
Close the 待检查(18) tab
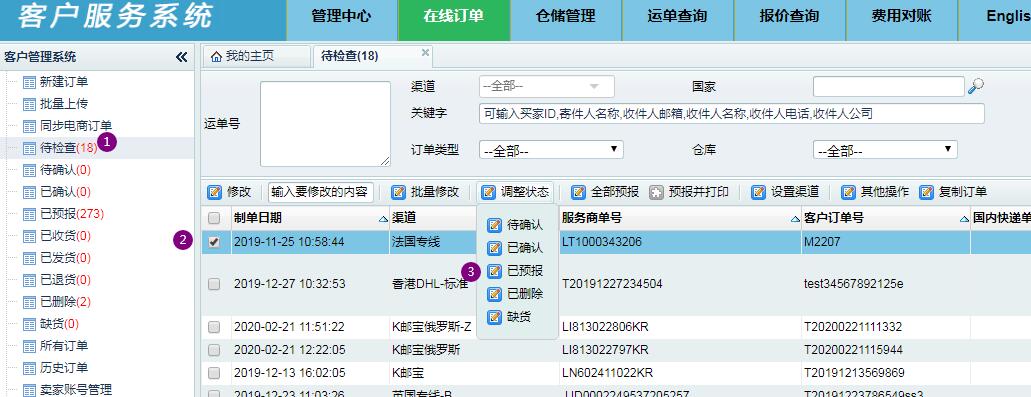pos(425,53)
